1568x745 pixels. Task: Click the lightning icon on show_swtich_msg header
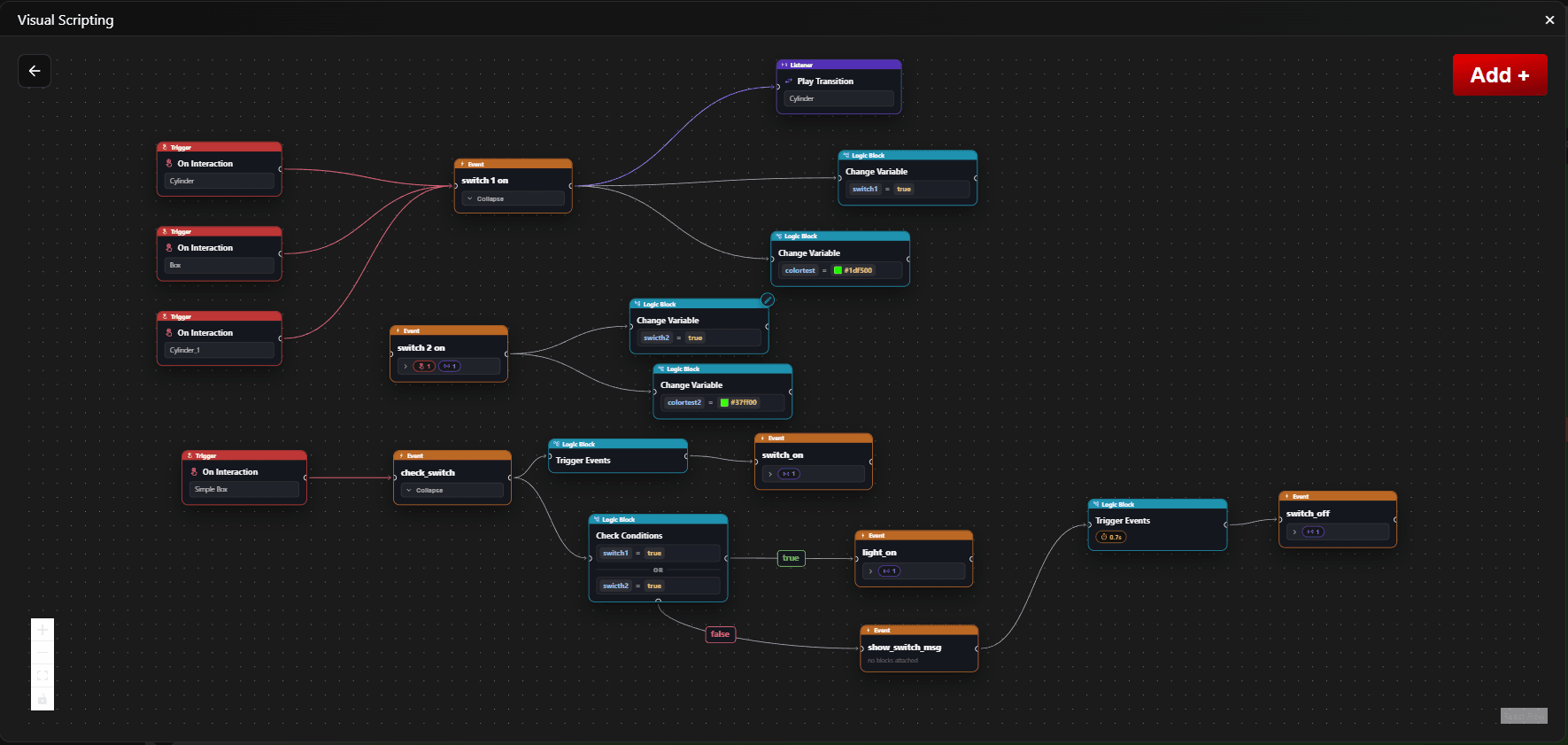[x=869, y=631]
